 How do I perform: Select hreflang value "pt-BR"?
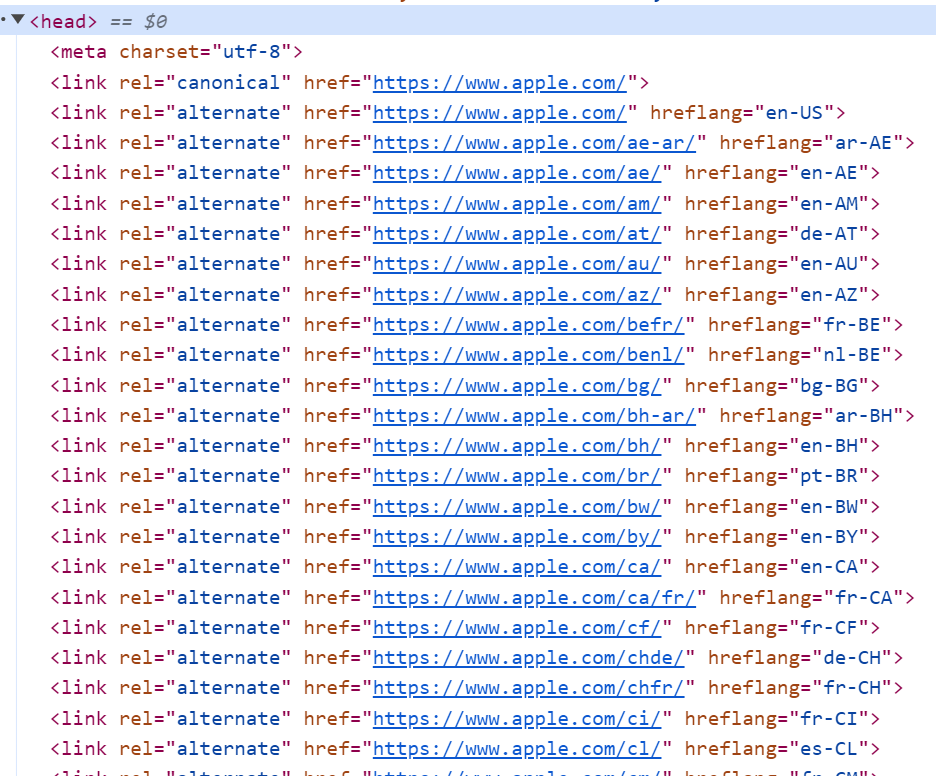coord(829,476)
